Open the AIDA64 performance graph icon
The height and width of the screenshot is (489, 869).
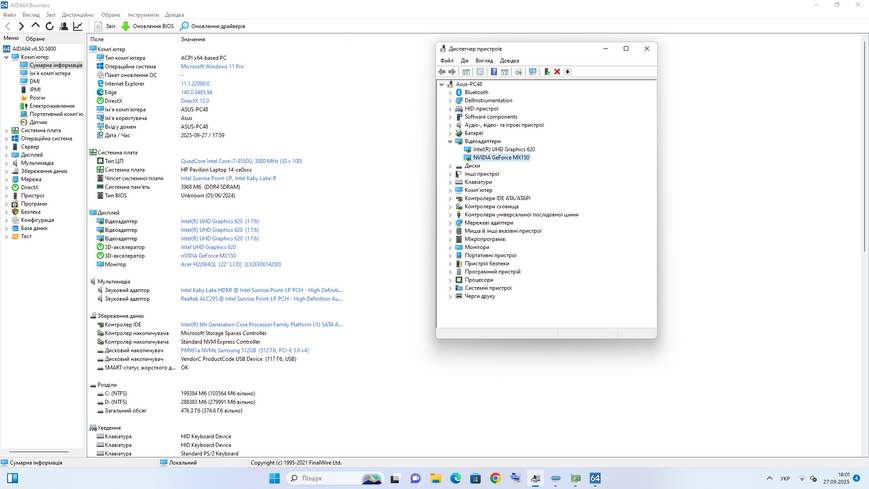coord(78,26)
